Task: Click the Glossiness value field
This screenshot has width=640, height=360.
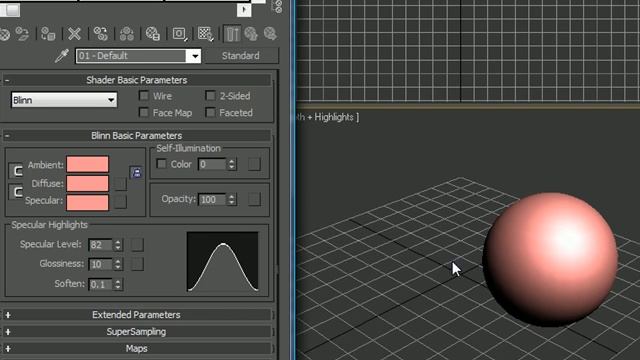Action: coord(100,264)
